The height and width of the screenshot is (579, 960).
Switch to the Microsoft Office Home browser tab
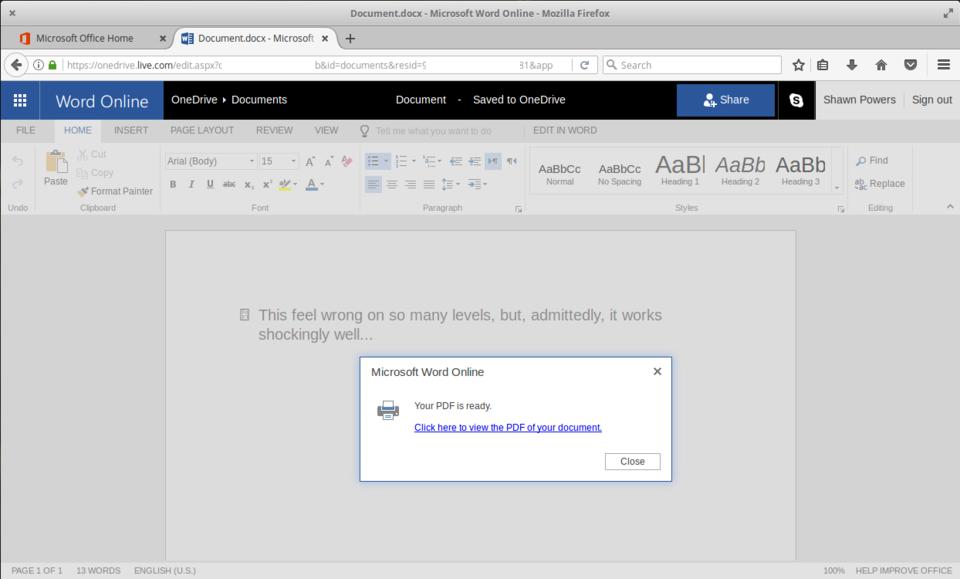[85, 38]
